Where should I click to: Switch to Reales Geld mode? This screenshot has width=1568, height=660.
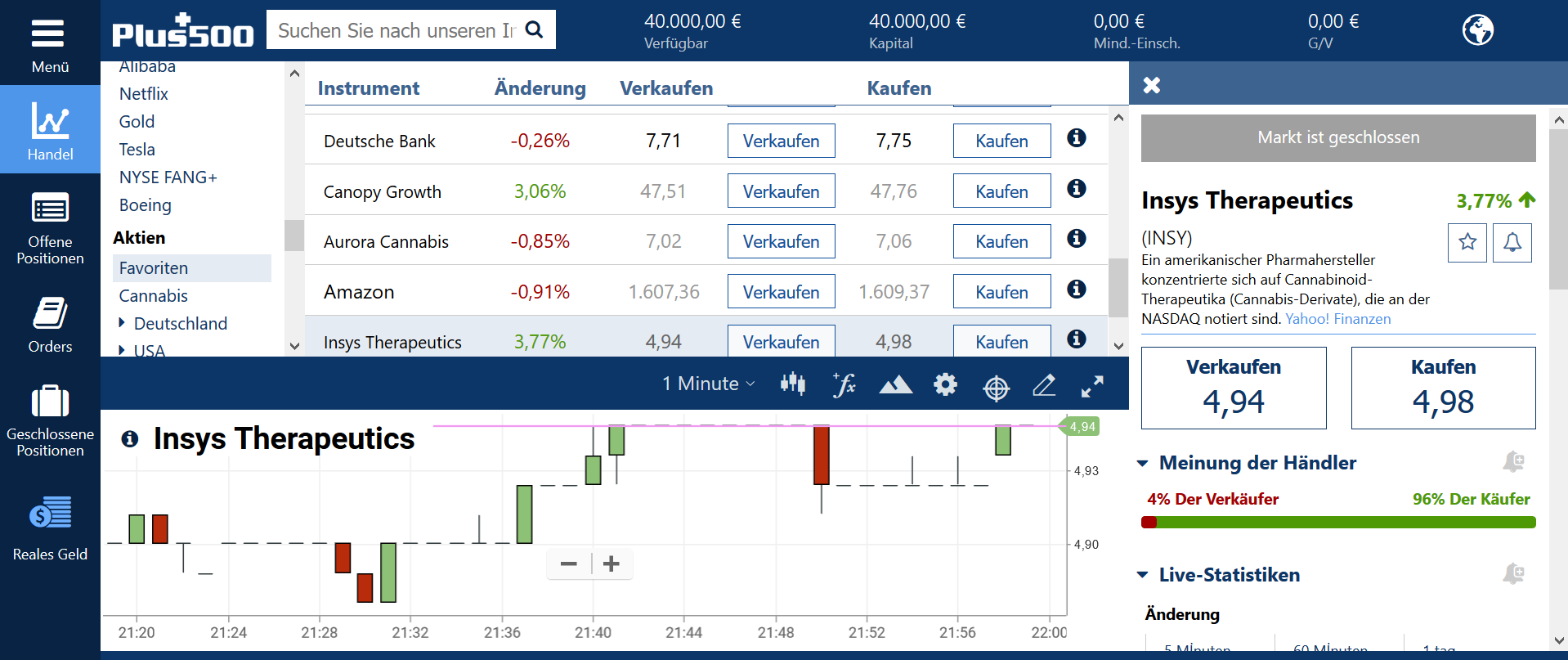(x=50, y=528)
